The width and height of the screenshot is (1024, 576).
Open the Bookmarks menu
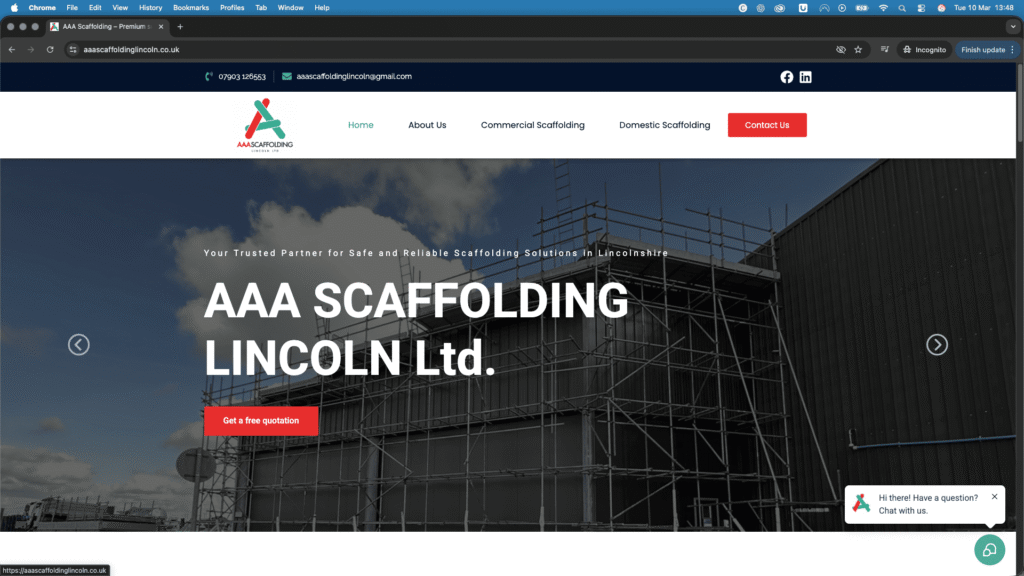click(191, 8)
